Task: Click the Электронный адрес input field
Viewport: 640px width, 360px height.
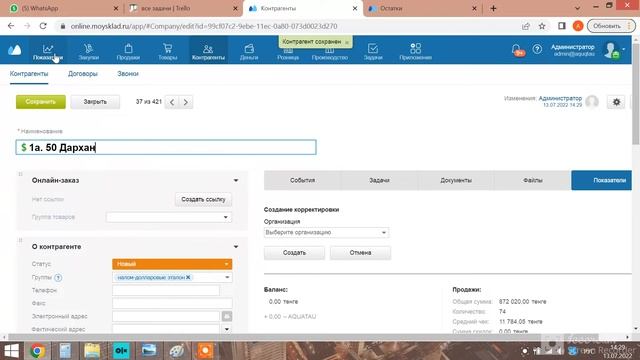Action: point(166,316)
